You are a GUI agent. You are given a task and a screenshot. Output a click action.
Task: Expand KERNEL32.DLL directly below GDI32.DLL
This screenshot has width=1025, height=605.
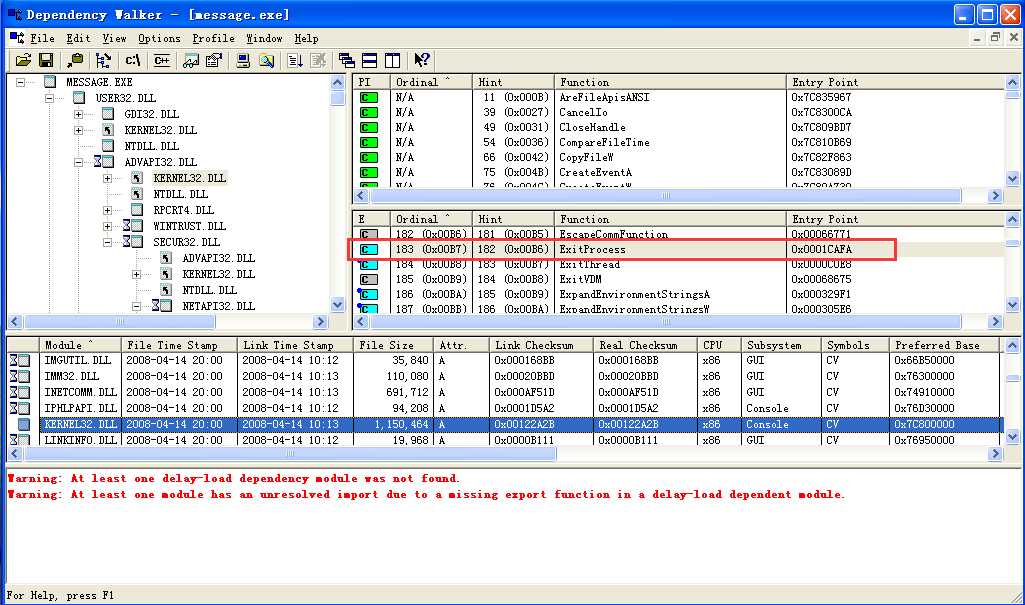coord(78,130)
